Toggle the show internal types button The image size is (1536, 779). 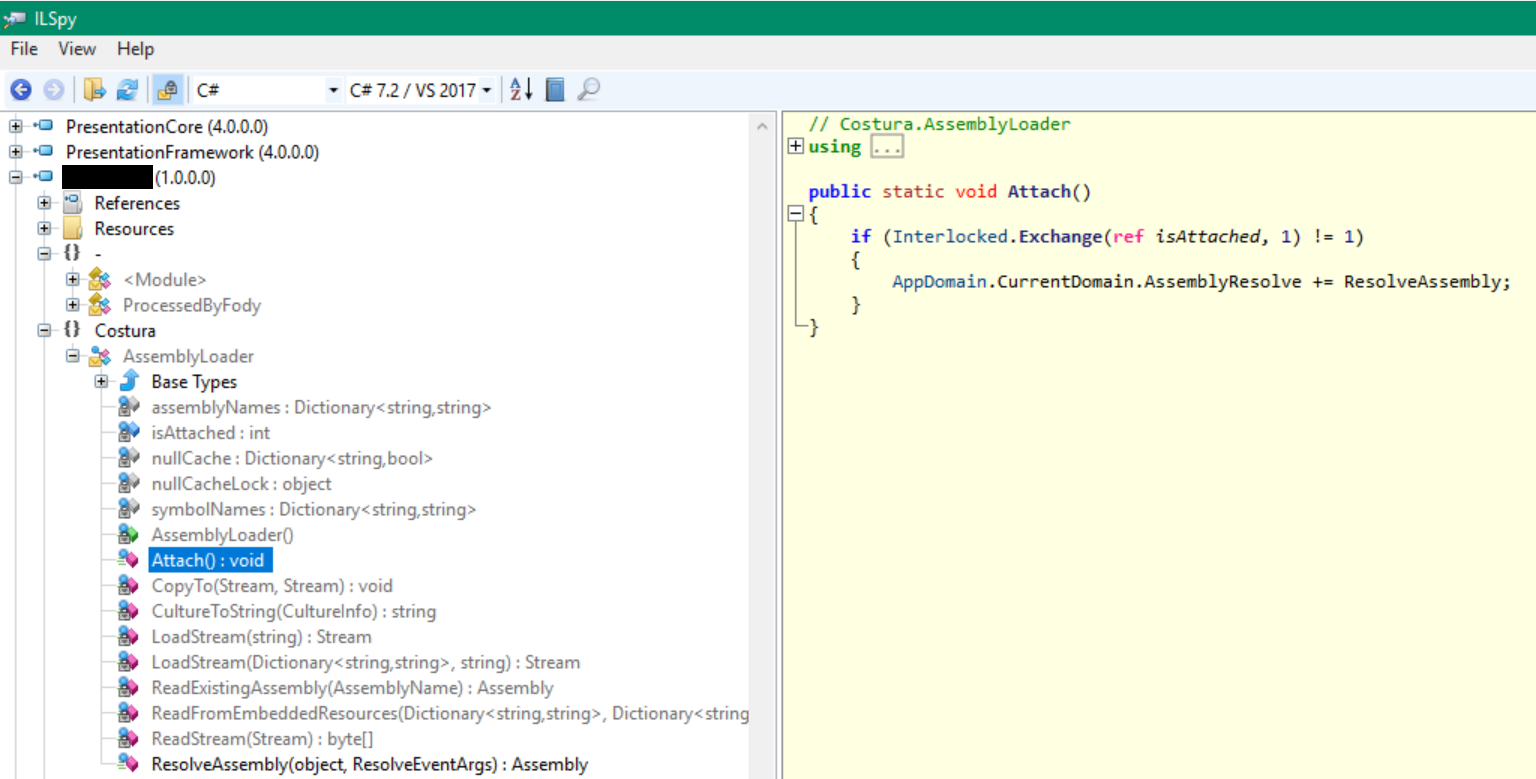point(167,90)
